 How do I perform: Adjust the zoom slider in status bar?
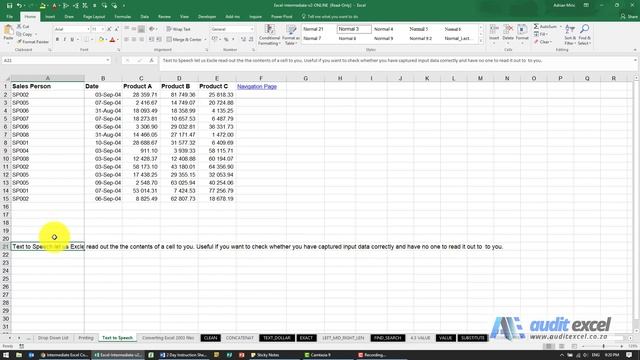point(604,346)
